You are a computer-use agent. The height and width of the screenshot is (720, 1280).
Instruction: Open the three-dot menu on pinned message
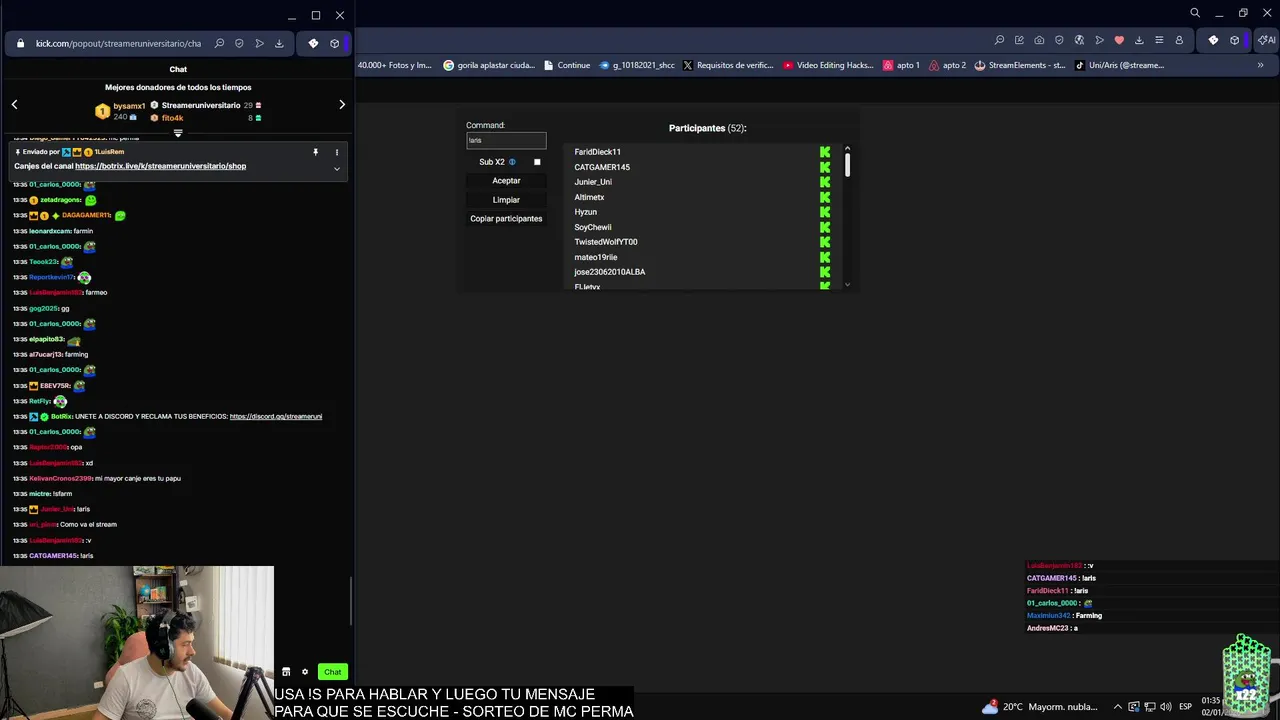click(336, 152)
